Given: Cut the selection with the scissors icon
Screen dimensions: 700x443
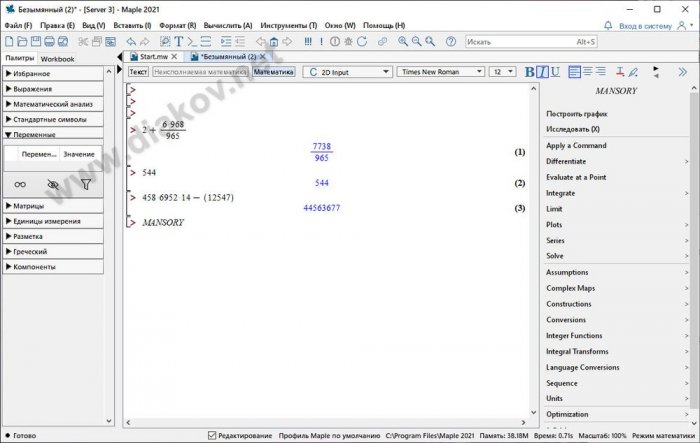Looking at the screenshot, I should pos(83,42).
